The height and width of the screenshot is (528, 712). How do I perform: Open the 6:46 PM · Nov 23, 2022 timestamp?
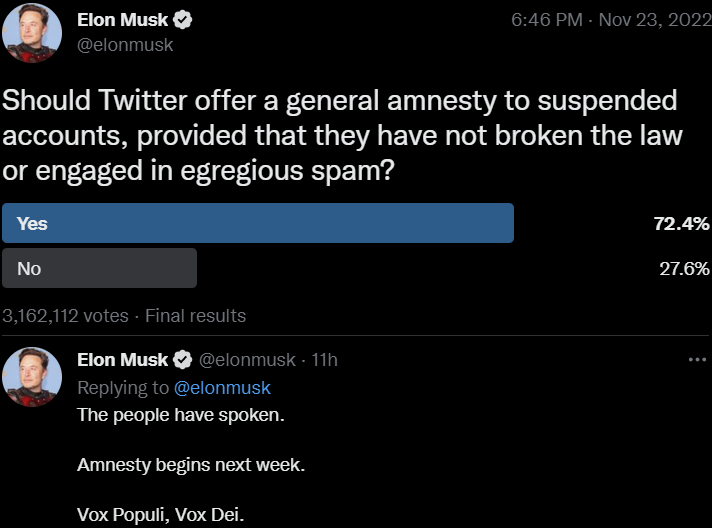(603, 21)
